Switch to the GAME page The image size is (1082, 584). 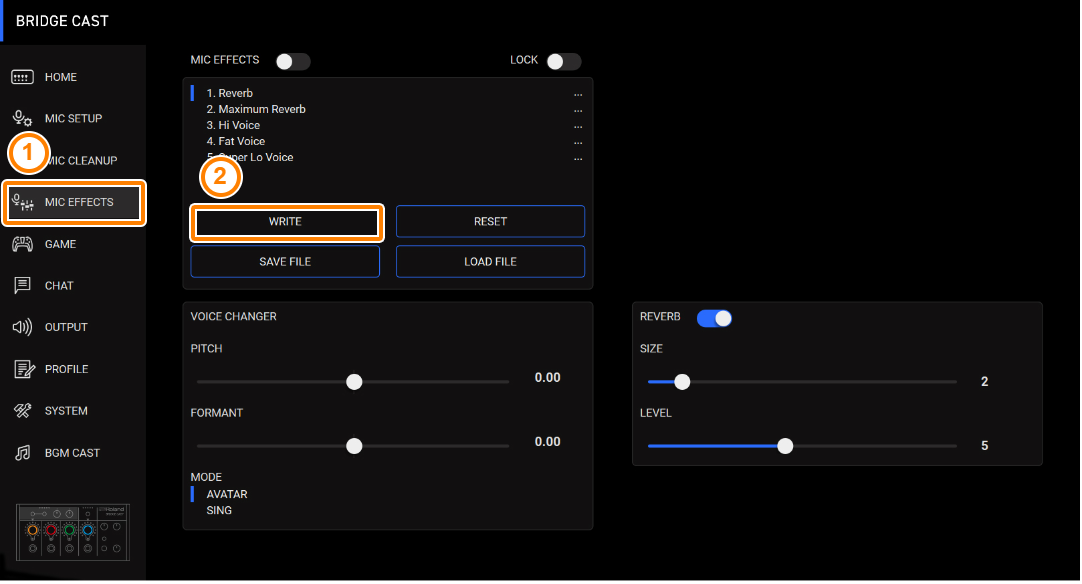60,244
